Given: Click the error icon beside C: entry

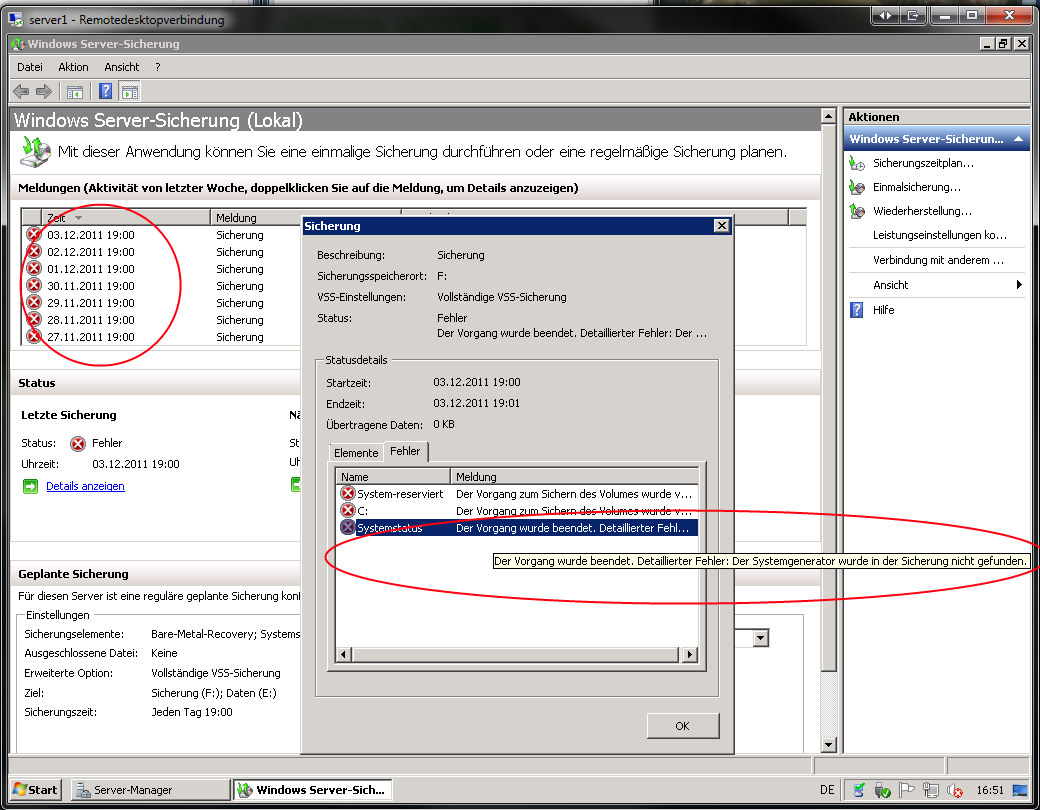Looking at the screenshot, I should pos(348,511).
